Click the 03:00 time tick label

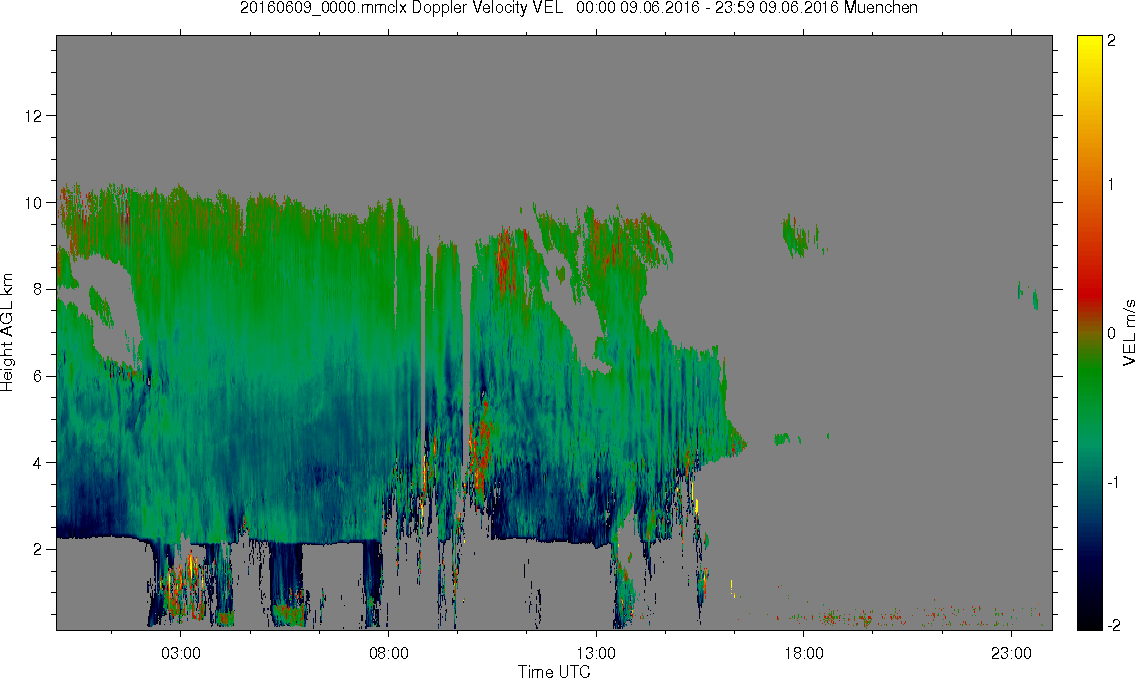pyautogui.click(x=180, y=653)
